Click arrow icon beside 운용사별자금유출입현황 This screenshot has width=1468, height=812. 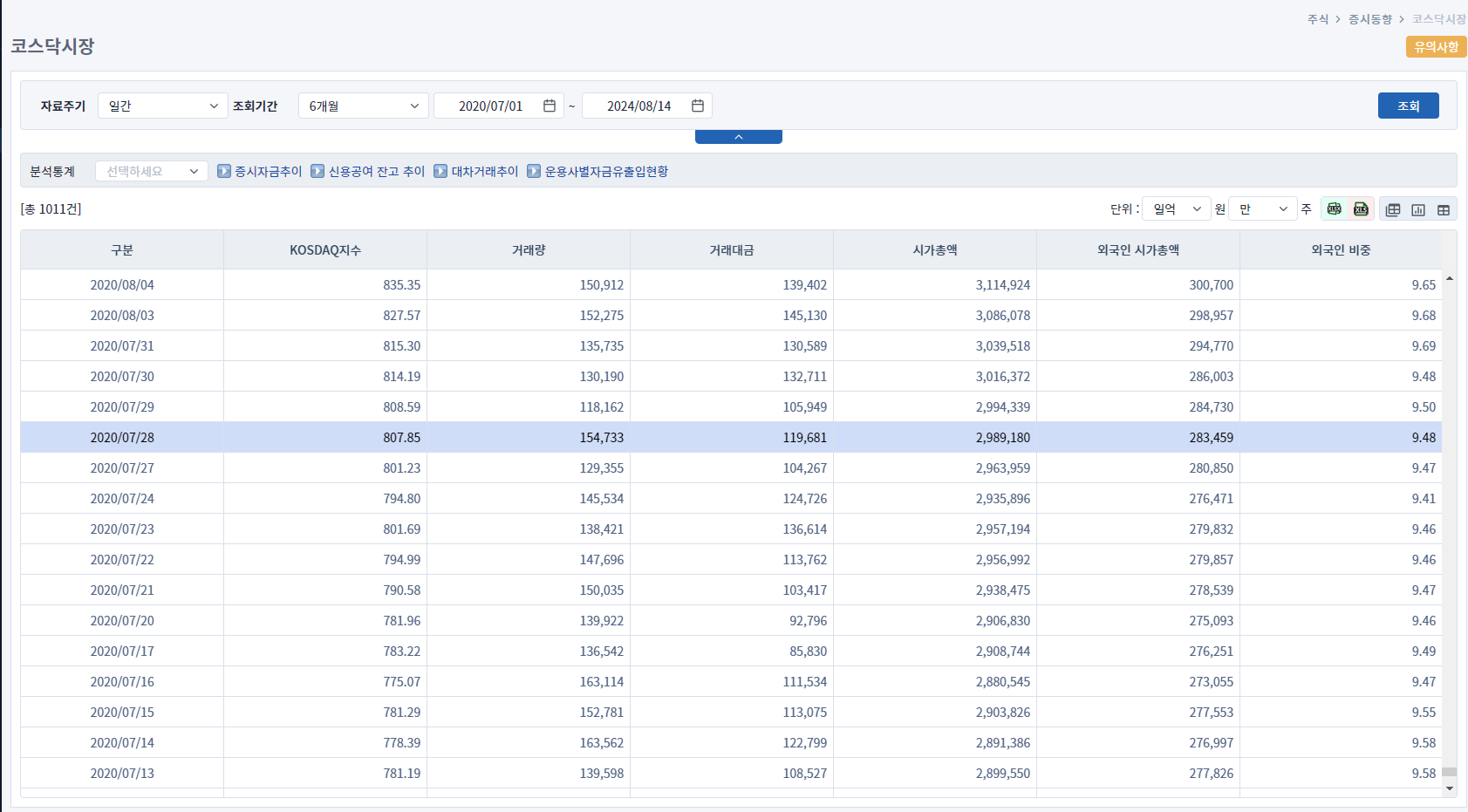[x=534, y=171]
